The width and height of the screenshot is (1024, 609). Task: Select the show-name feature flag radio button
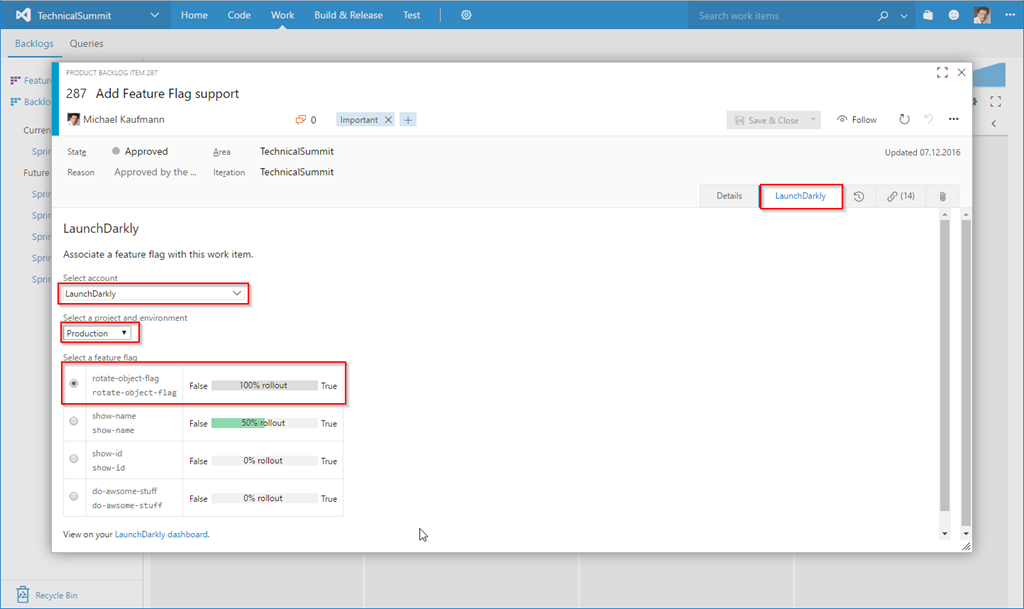coord(74,422)
